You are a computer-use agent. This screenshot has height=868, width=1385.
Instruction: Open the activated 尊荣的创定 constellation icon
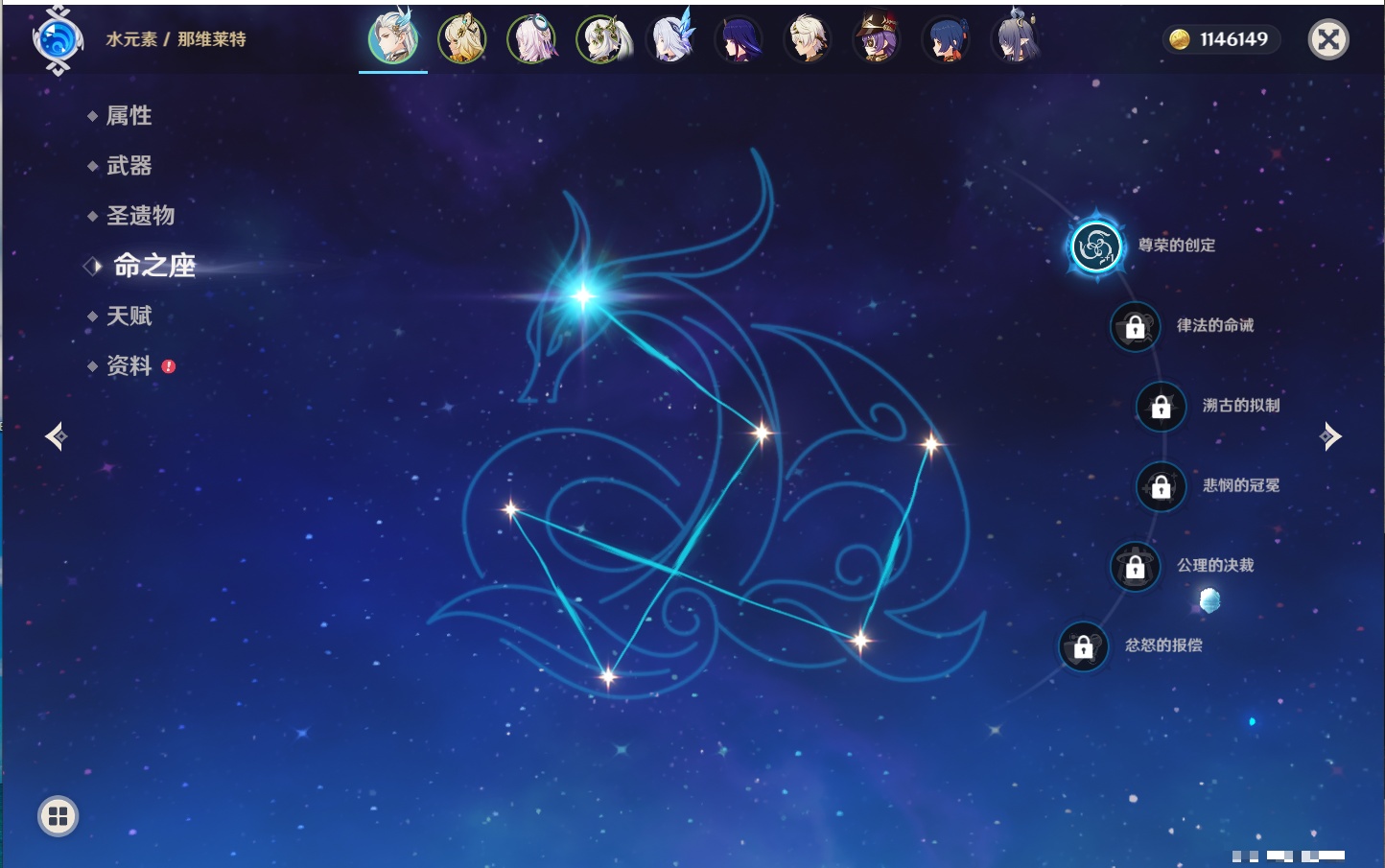tap(1095, 246)
